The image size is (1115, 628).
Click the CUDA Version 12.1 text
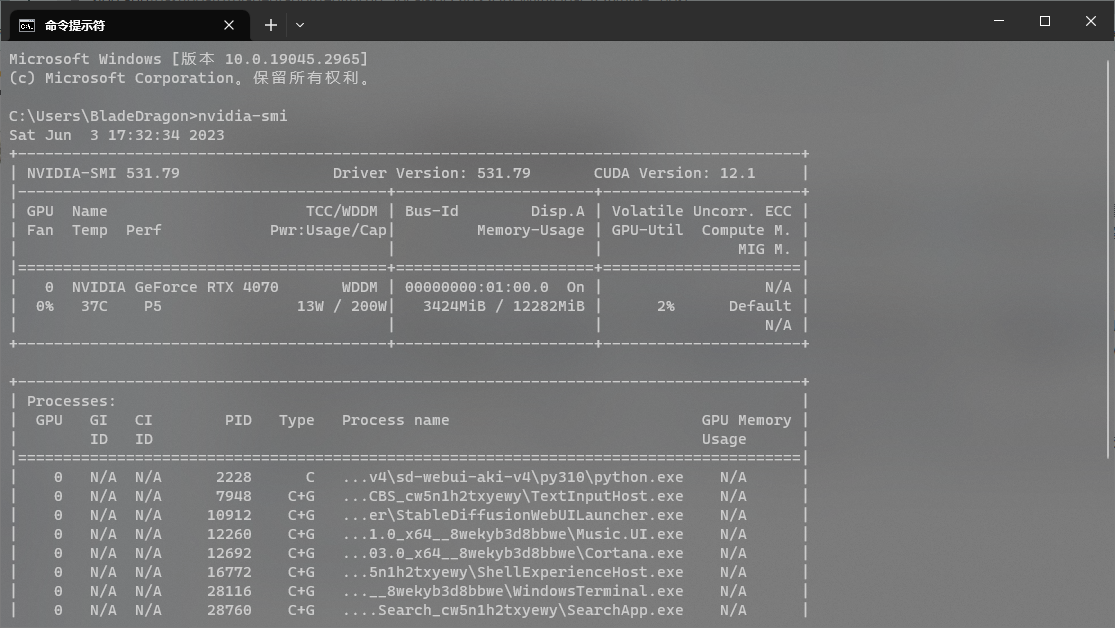point(674,173)
